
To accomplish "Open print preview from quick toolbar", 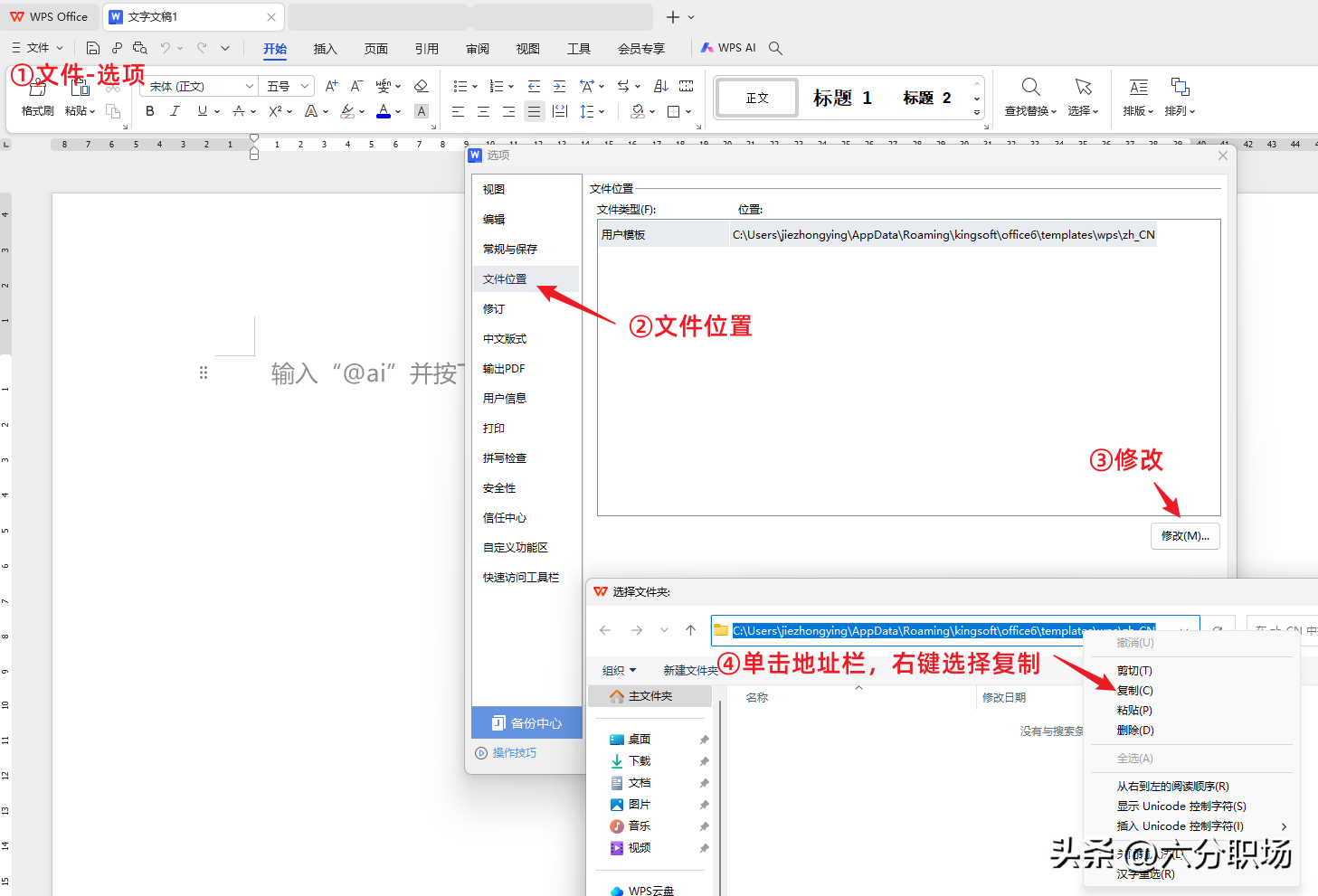I will 139,48.
